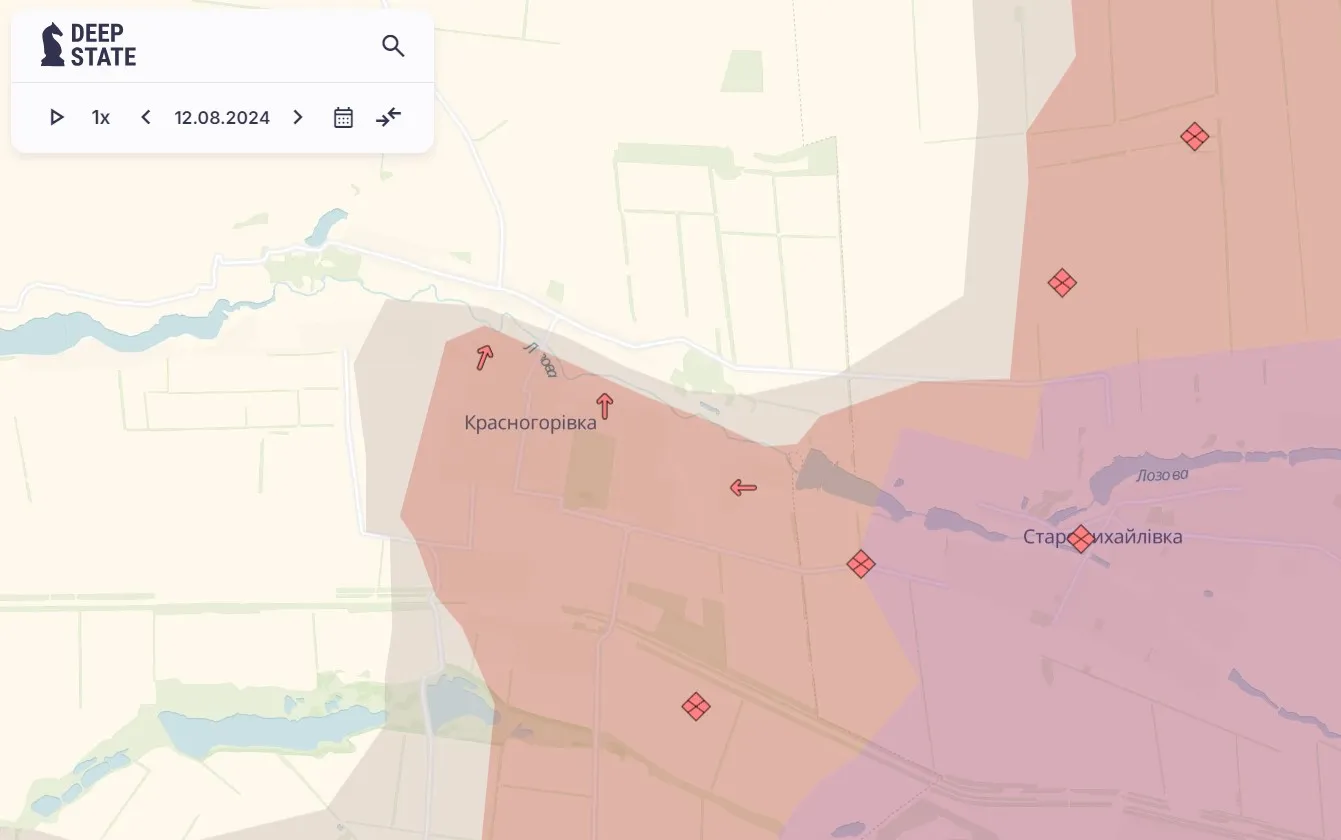This screenshot has width=1341, height=840.
Task: Click the diamond marker on the road west of Старомихайлівка
Action: (861, 564)
